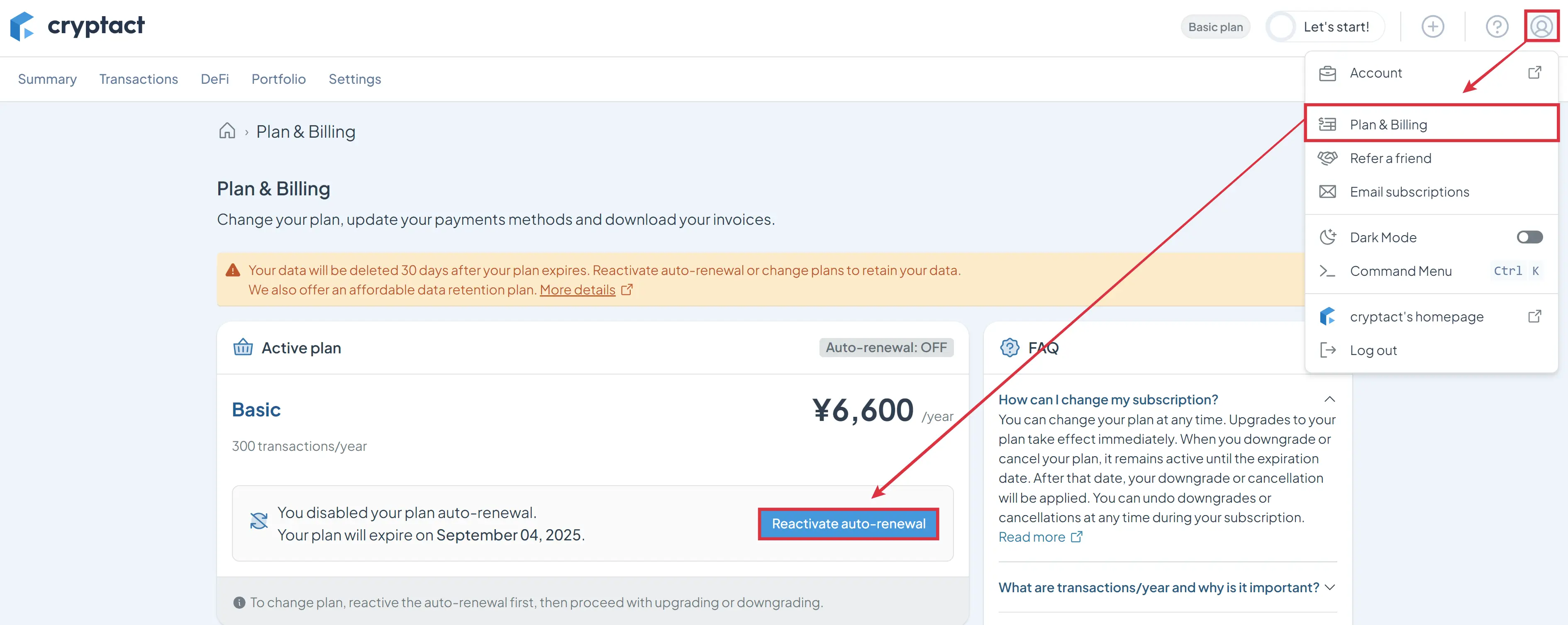Click the cryptact logo

coord(77,26)
